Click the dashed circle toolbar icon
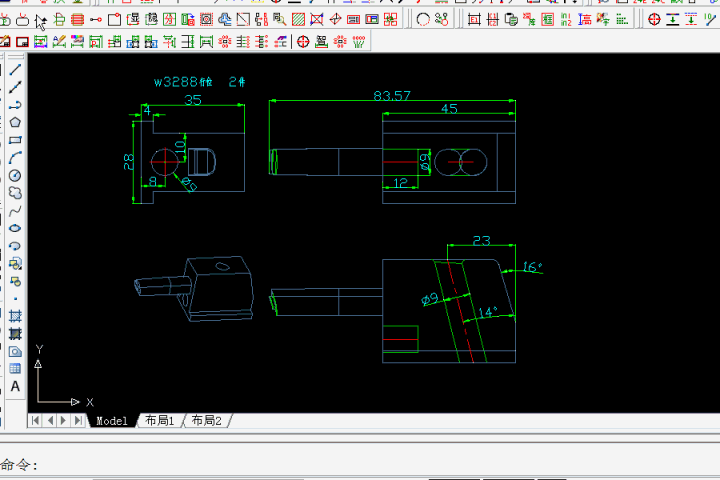This screenshot has width=720, height=480. click(x=423, y=19)
